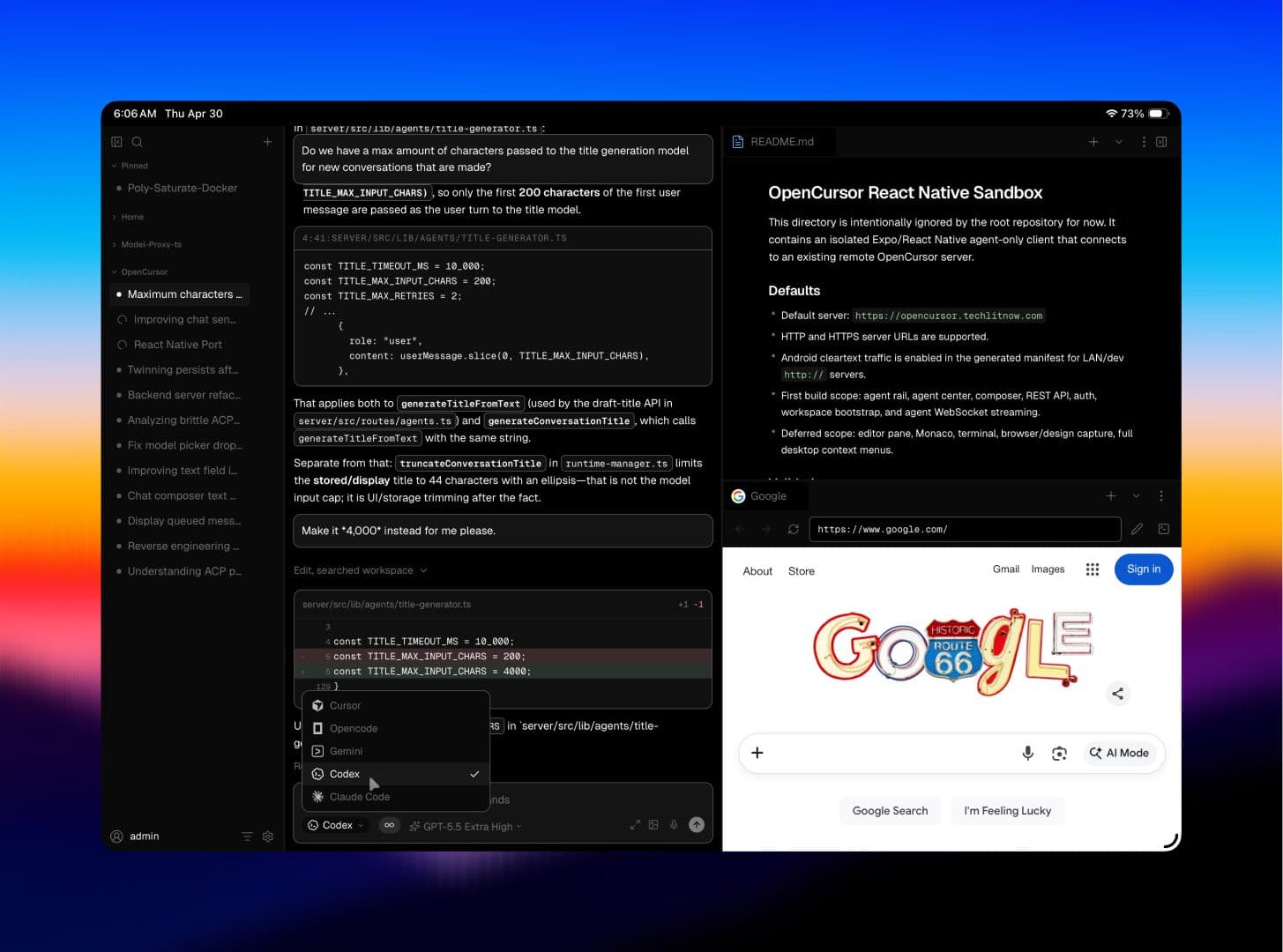The height and width of the screenshot is (952, 1283).
Task: Expand the 'Edit, searched workspace' details
Action: pos(361,570)
